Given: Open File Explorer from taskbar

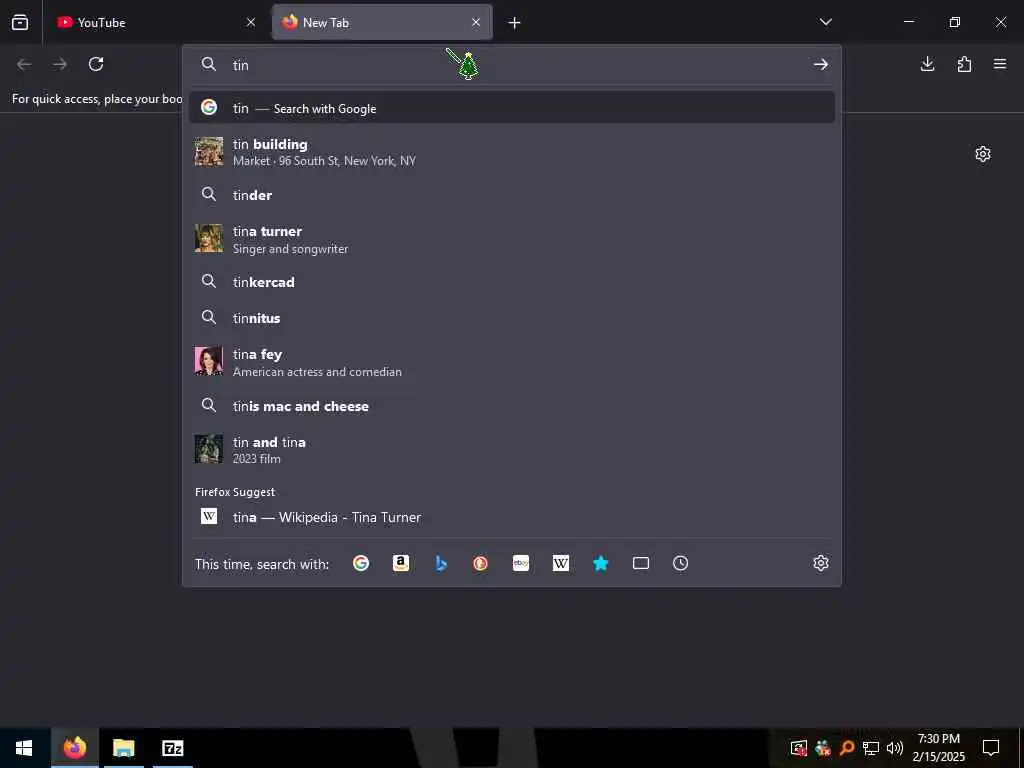Looking at the screenshot, I should pos(123,748).
